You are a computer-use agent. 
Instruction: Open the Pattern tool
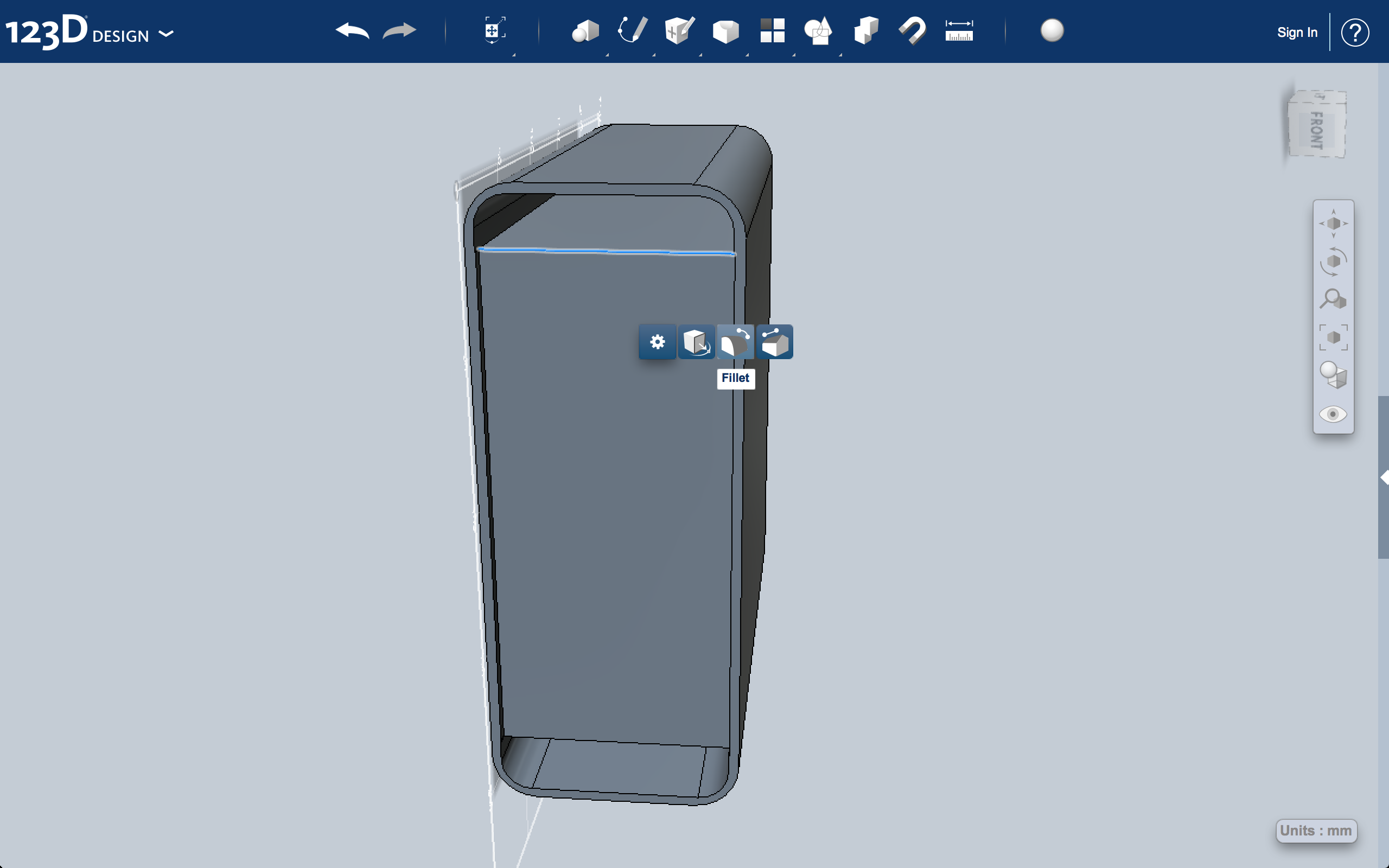click(x=772, y=31)
